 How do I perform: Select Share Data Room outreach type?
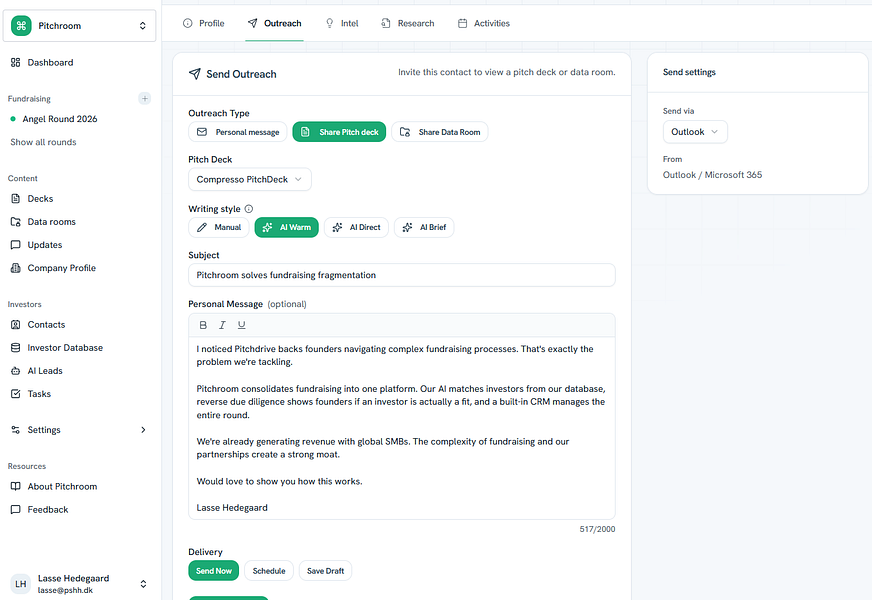(440, 132)
